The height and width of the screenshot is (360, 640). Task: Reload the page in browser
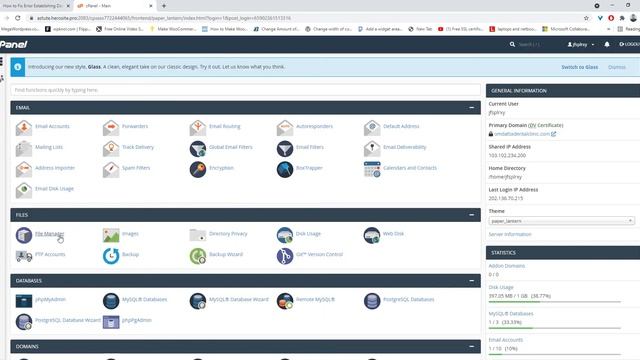(x=18, y=18)
